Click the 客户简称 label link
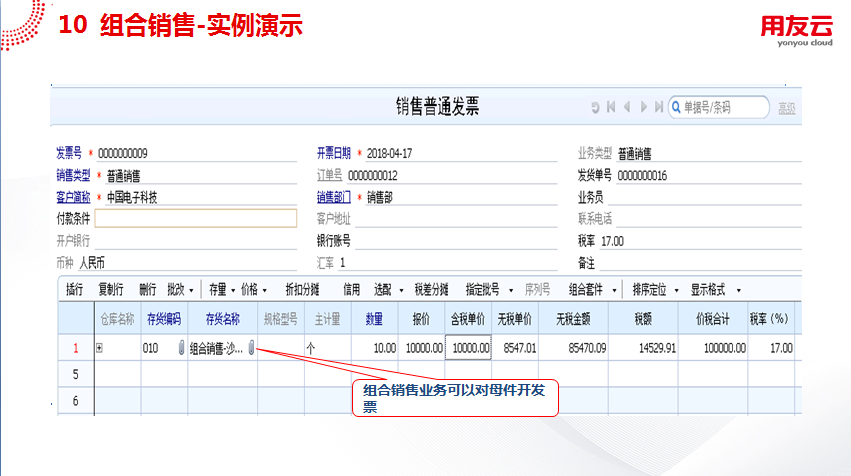This screenshot has width=851, height=476. coord(73,197)
